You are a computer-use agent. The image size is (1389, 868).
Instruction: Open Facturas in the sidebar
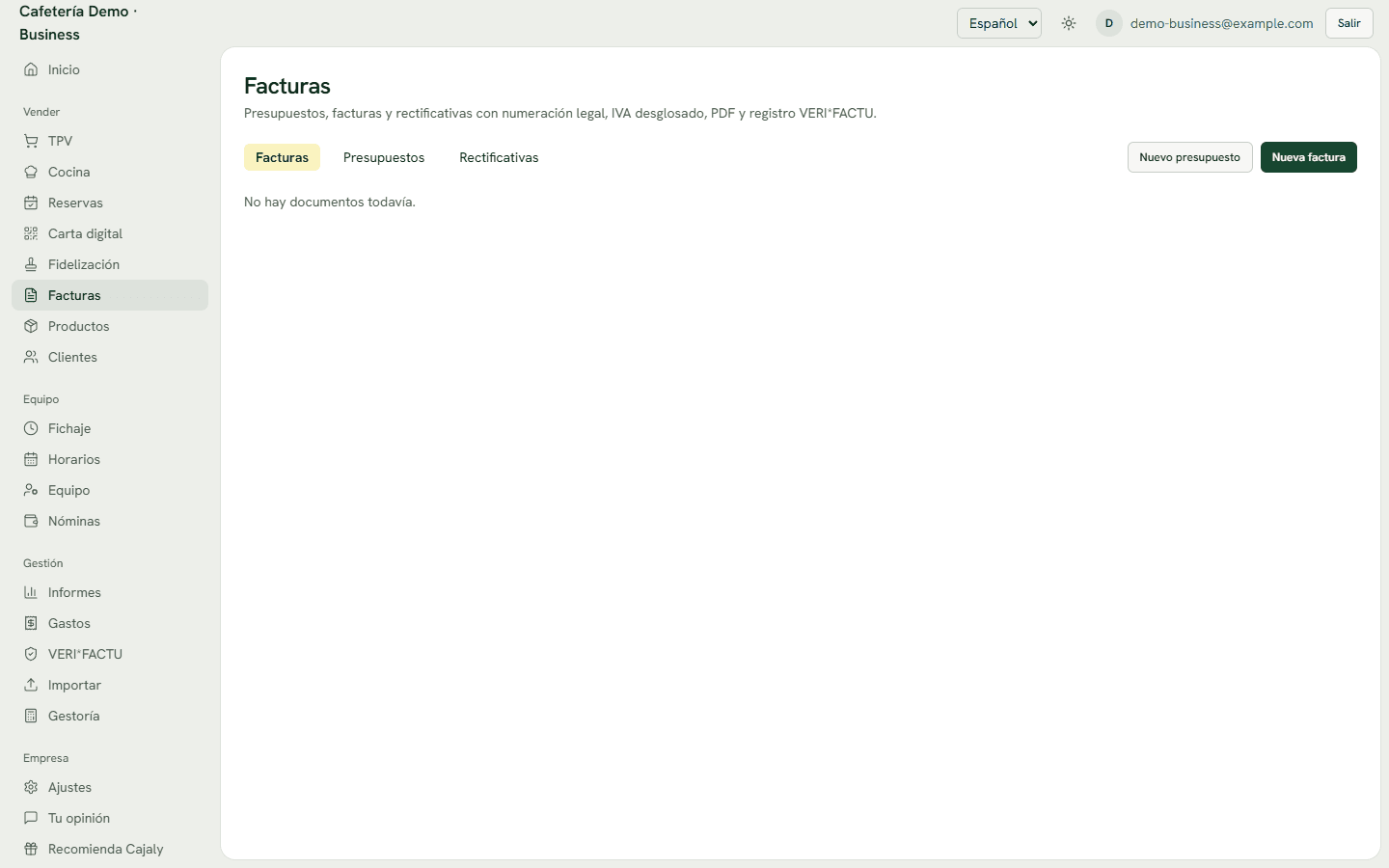(110, 295)
